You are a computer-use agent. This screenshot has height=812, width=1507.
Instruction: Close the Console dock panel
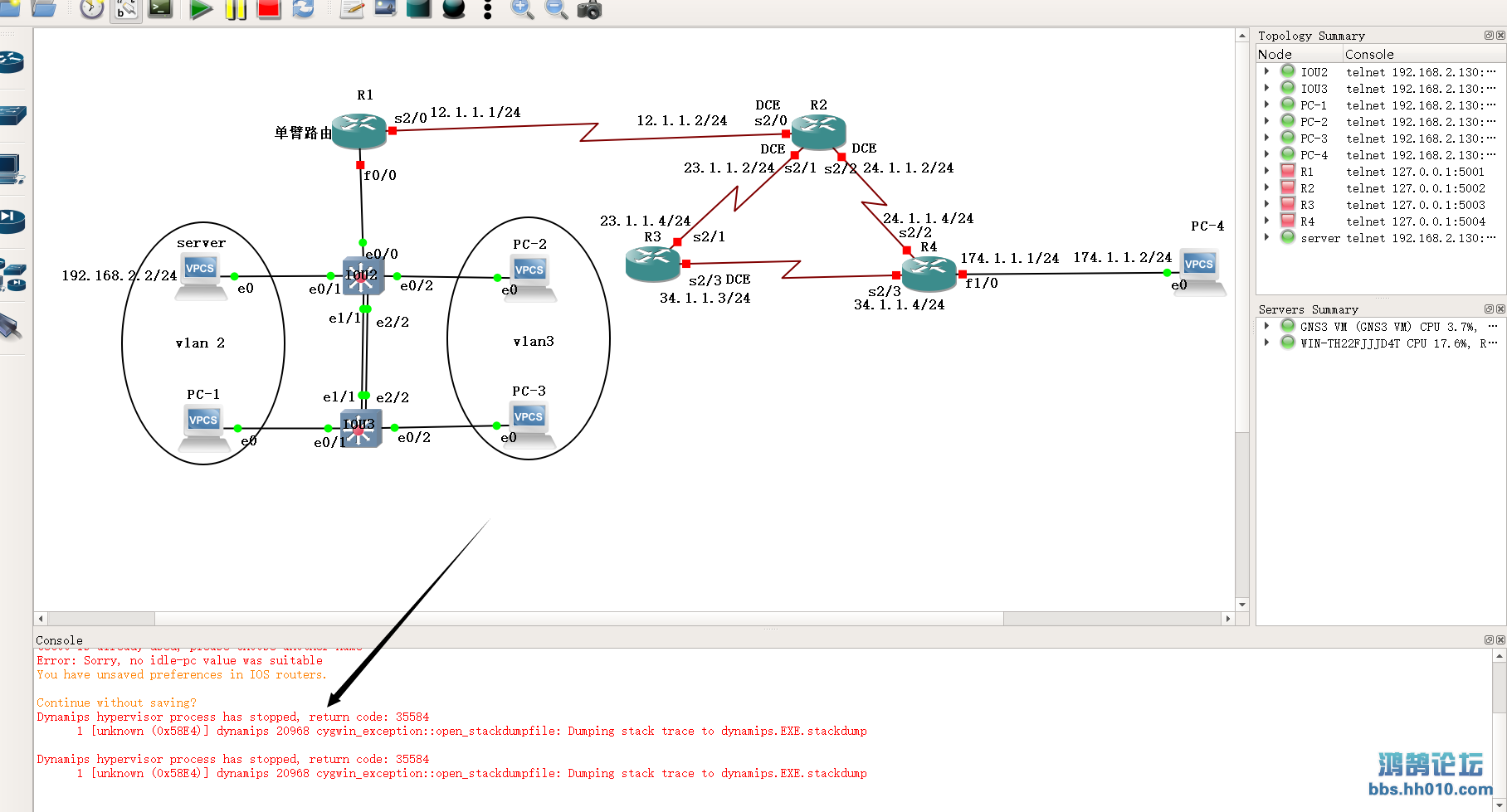click(1500, 639)
